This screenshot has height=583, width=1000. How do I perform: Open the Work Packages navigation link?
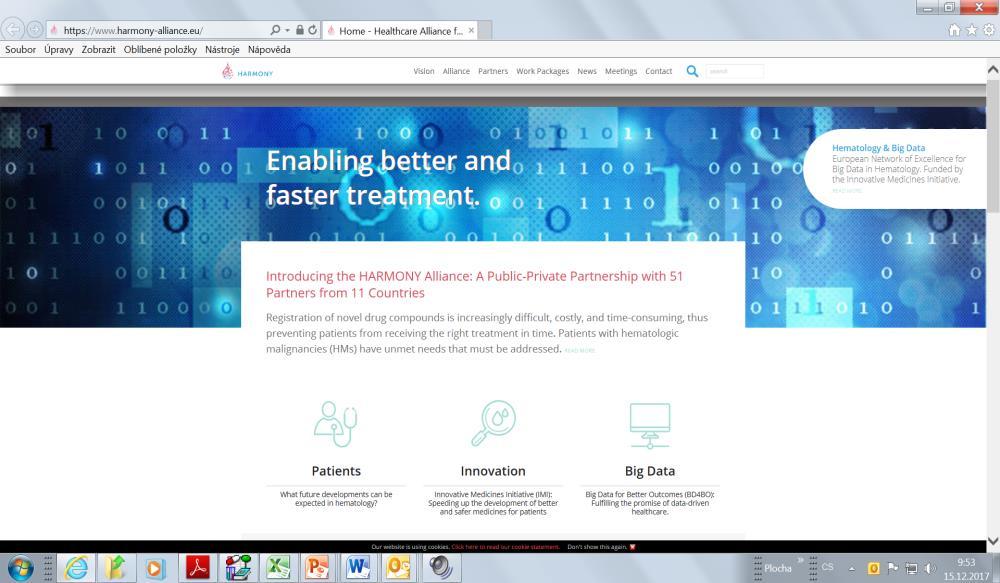tap(543, 71)
